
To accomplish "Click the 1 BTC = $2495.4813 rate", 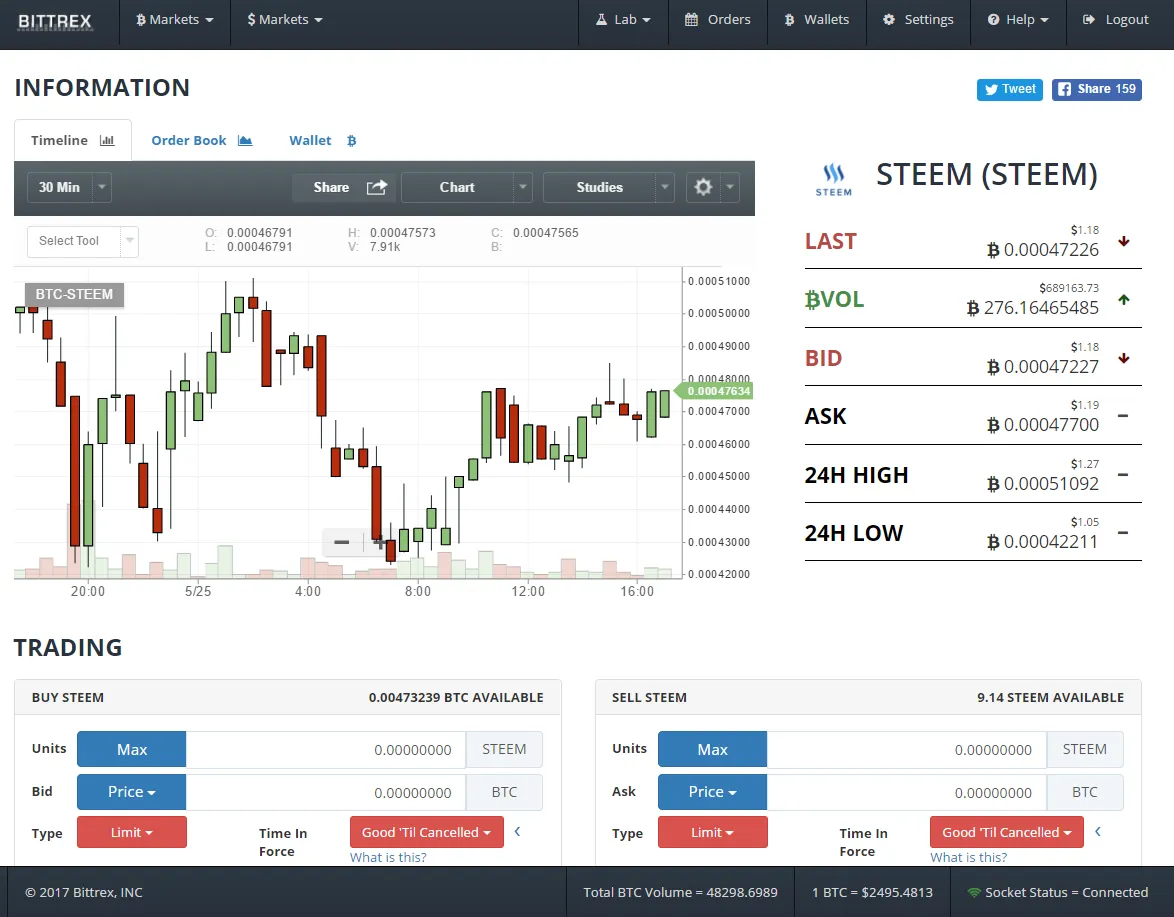I will point(872,892).
